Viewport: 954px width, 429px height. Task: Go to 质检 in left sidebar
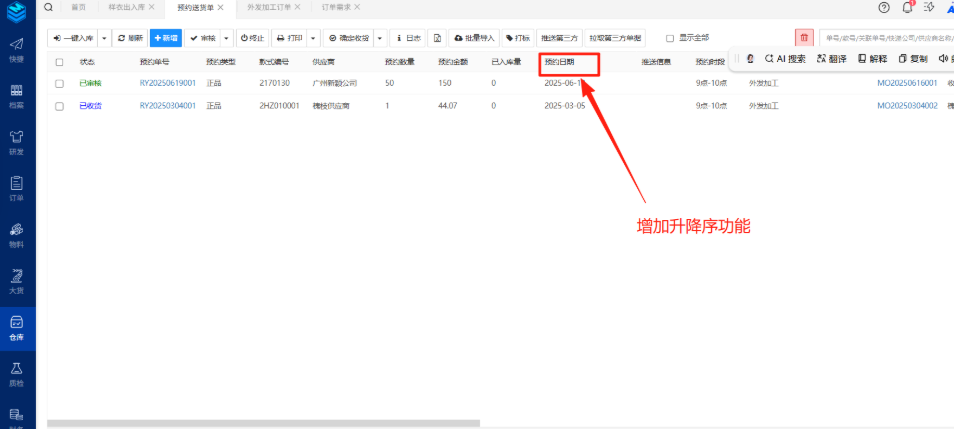(x=17, y=373)
